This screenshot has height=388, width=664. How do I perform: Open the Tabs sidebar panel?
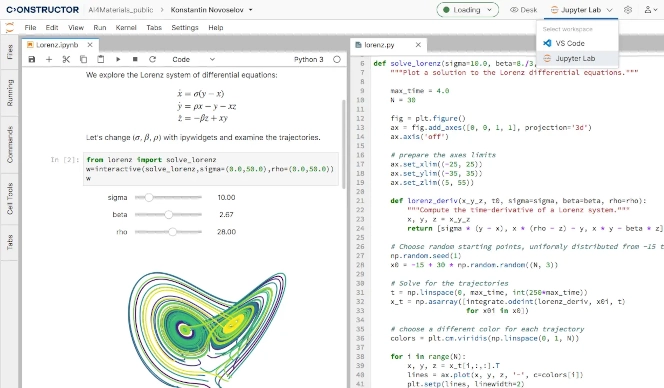9,242
